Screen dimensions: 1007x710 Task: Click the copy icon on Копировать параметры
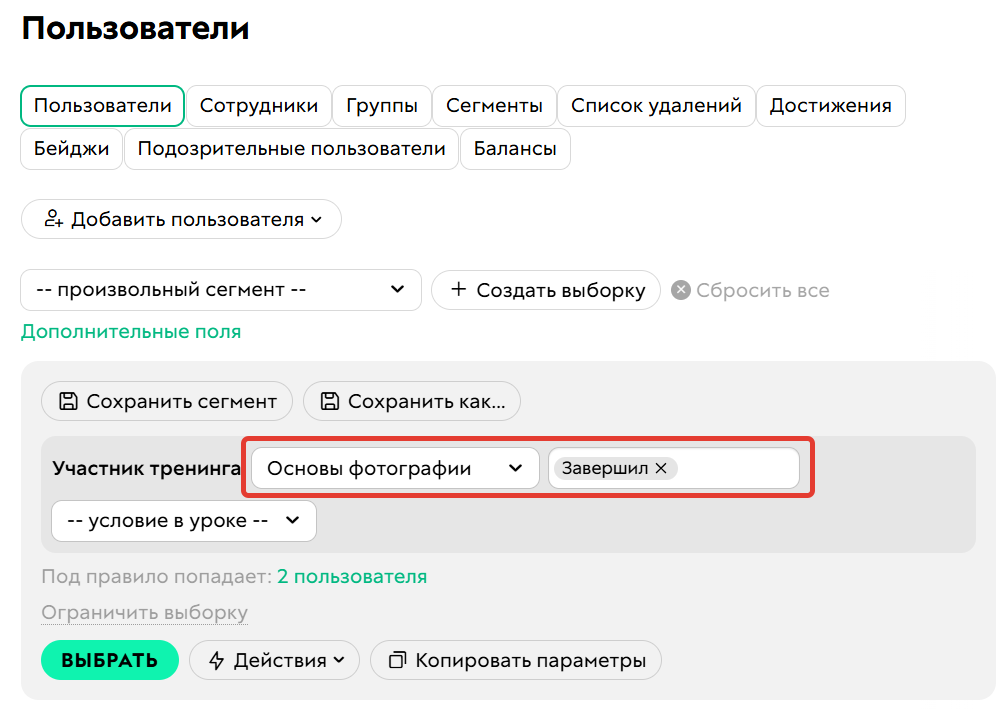(399, 660)
